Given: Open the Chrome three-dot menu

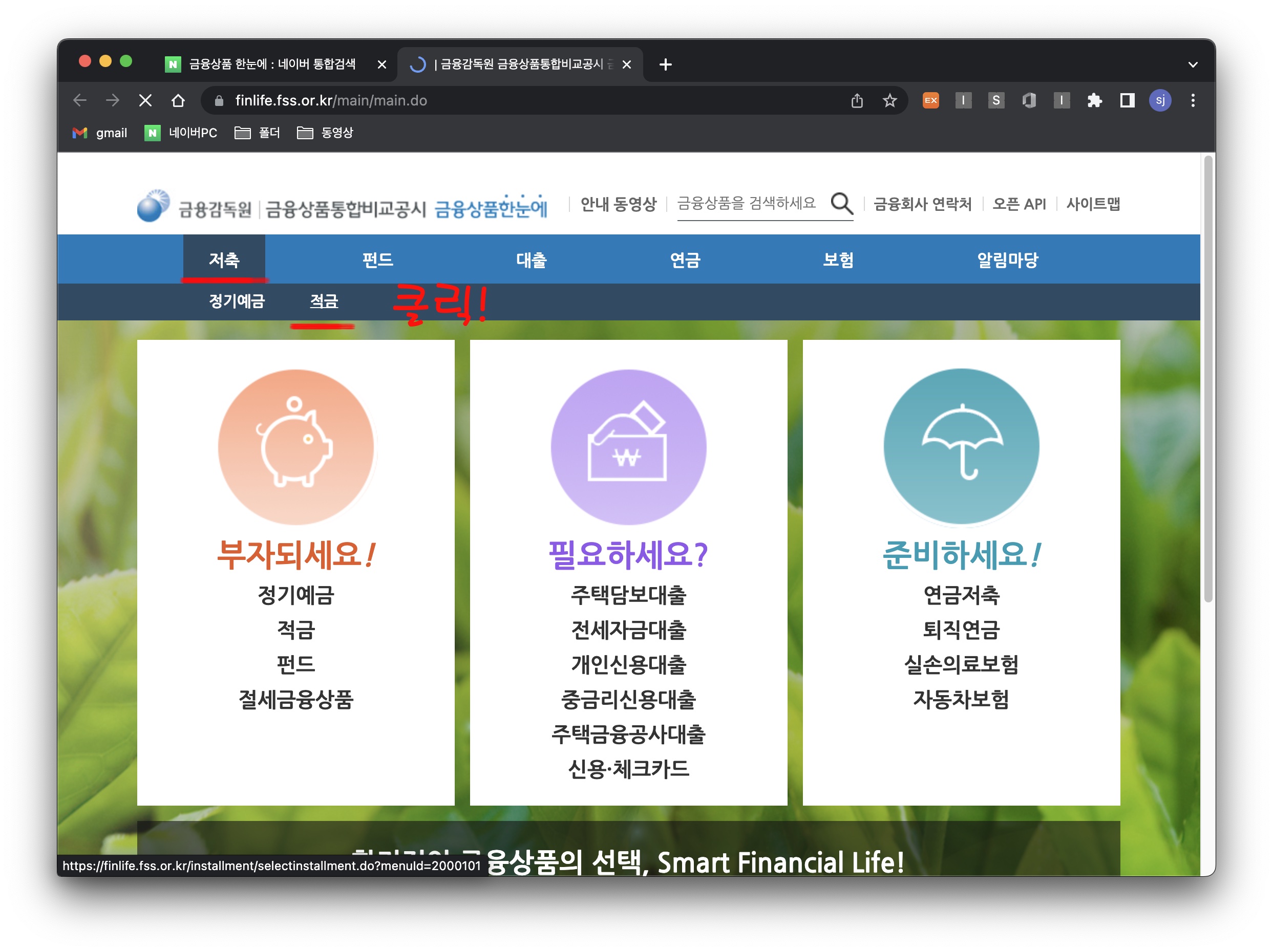Looking at the screenshot, I should [x=1193, y=101].
